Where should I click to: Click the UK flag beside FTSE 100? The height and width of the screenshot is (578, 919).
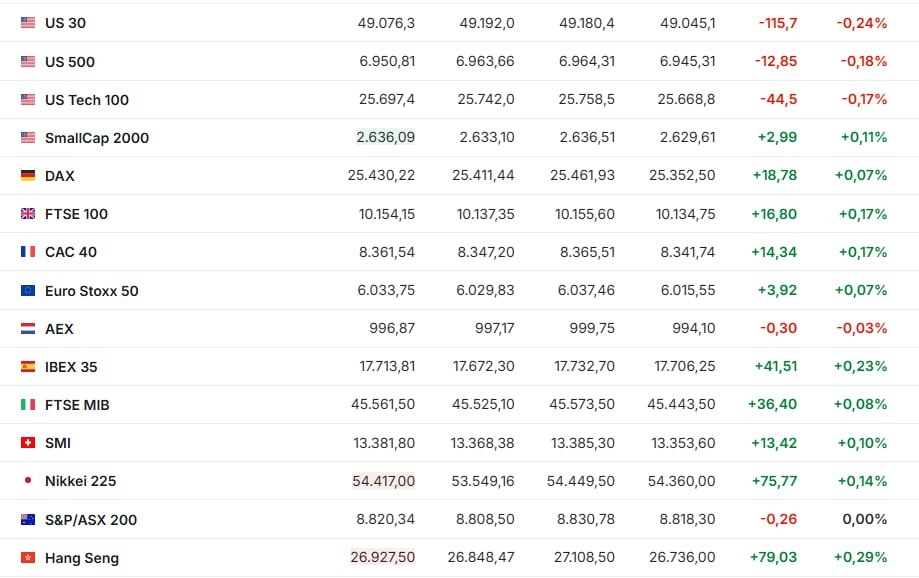click(28, 214)
